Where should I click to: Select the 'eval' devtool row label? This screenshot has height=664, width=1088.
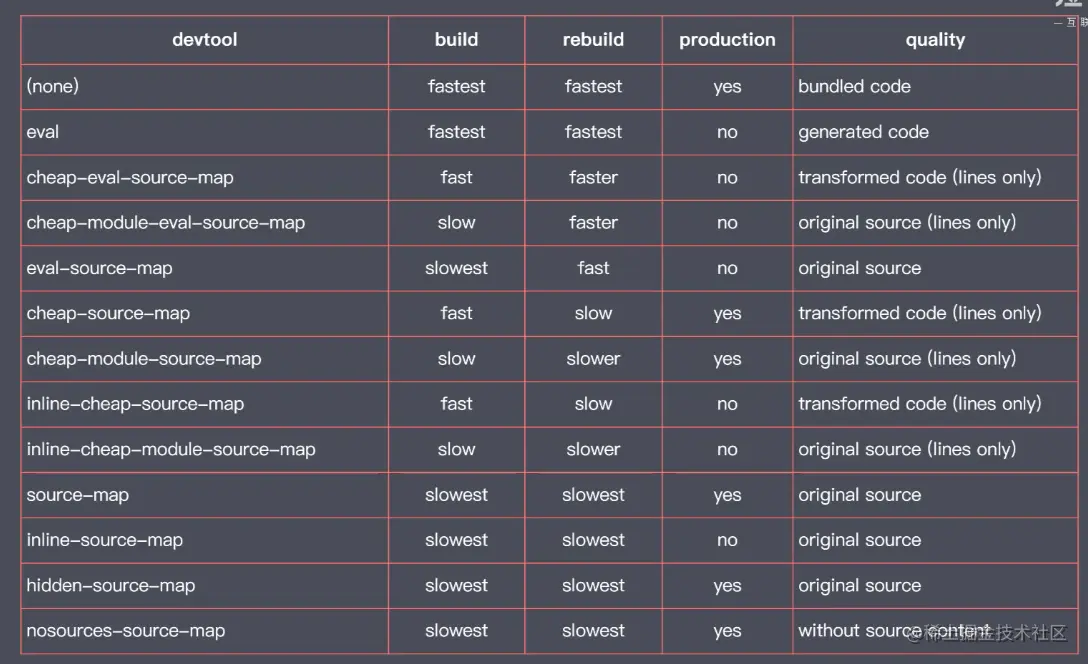point(43,132)
